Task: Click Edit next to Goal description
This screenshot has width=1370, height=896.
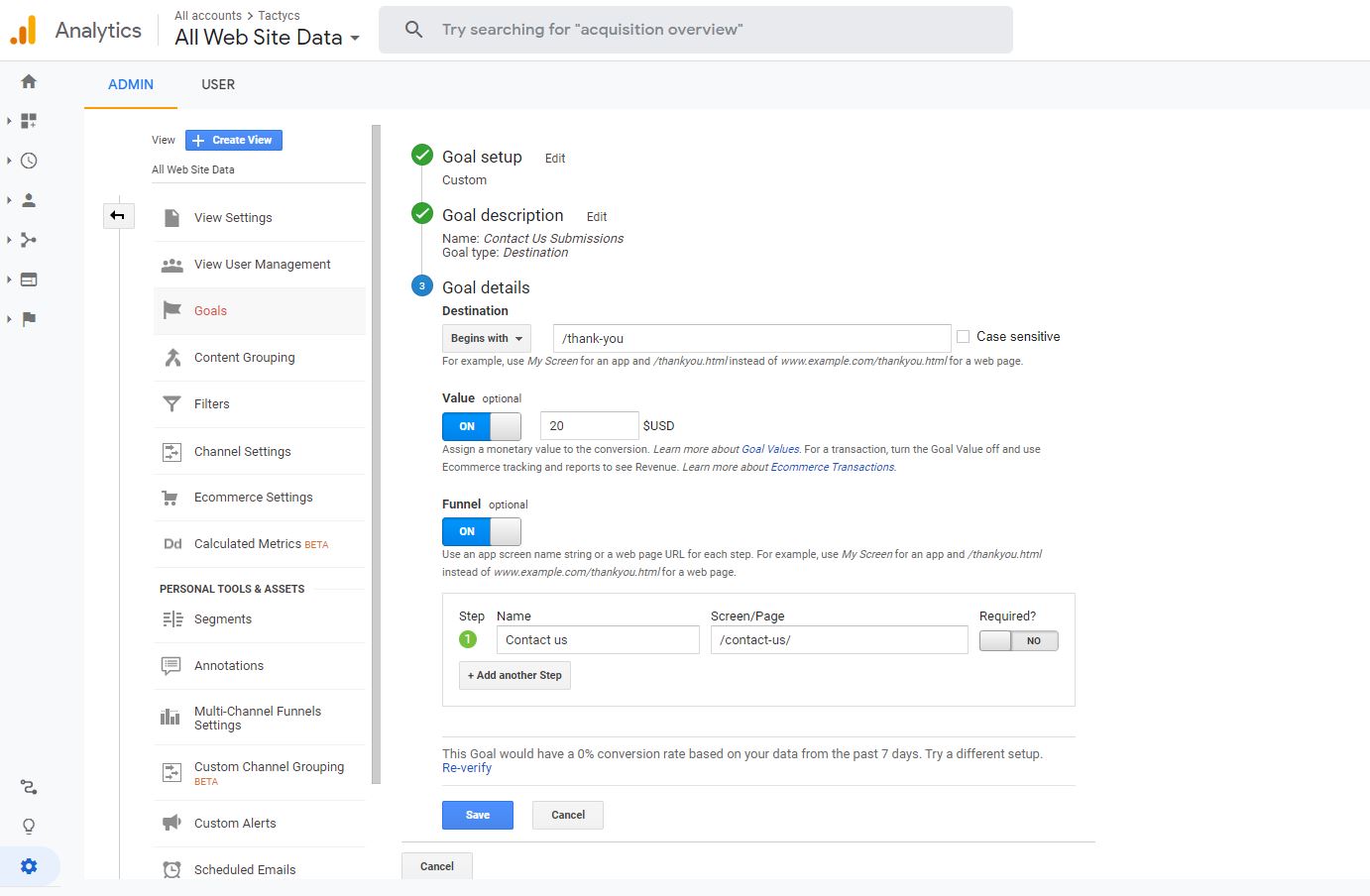Action: click(x=597, y=217)
